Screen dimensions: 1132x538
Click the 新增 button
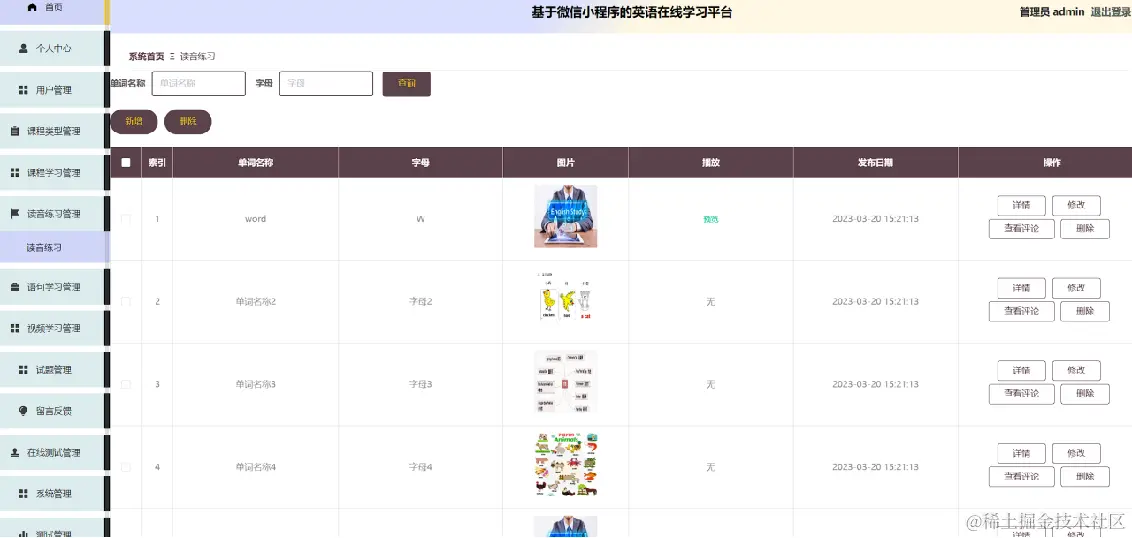134,121
